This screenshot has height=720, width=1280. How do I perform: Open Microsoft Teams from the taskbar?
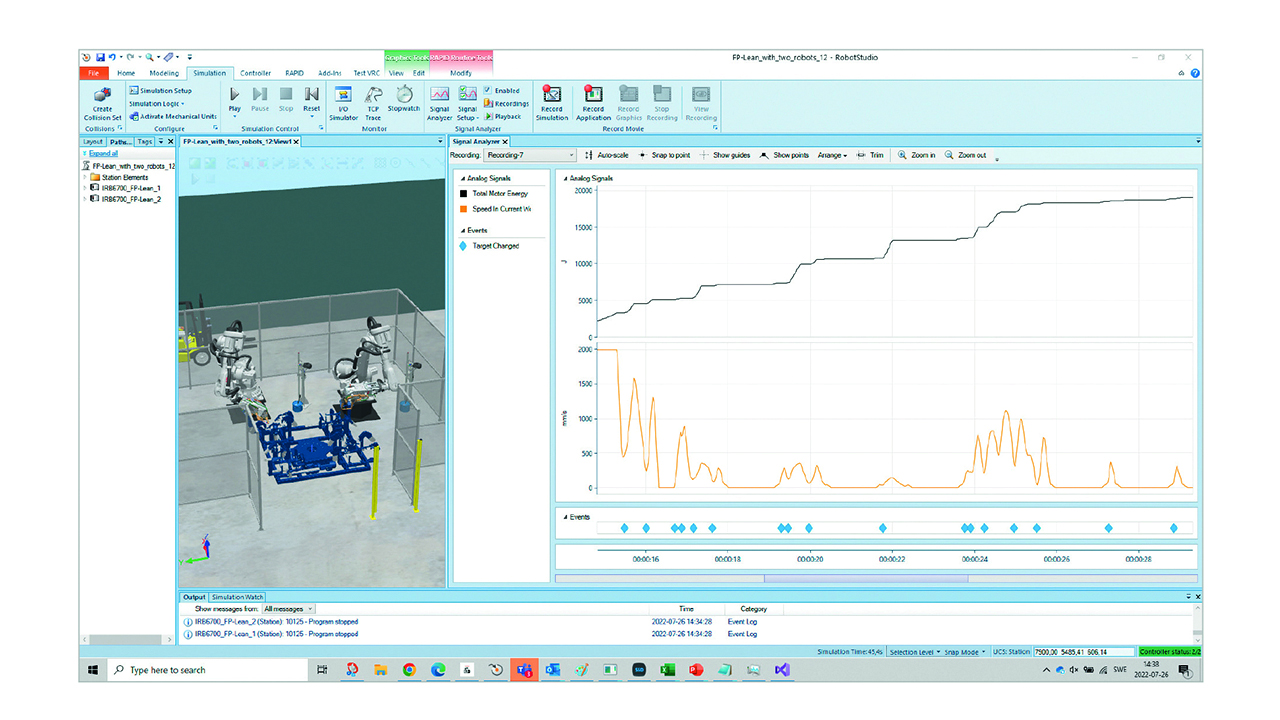524,670
